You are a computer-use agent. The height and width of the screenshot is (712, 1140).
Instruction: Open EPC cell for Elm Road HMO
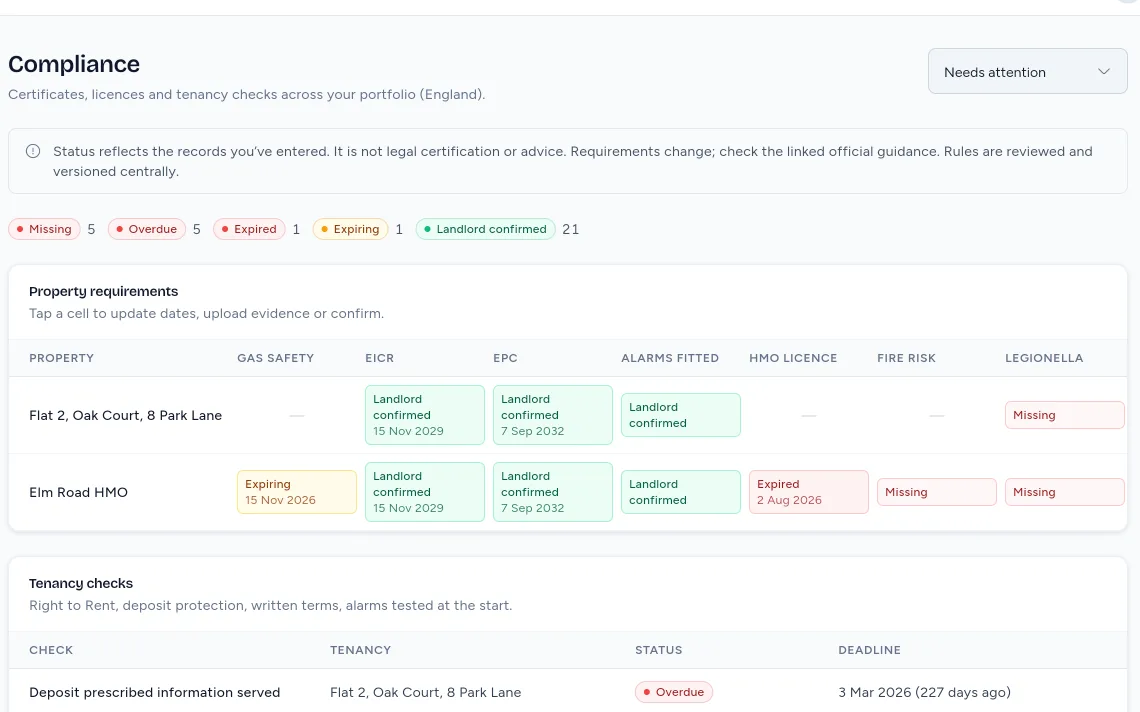tap(553, 492)
